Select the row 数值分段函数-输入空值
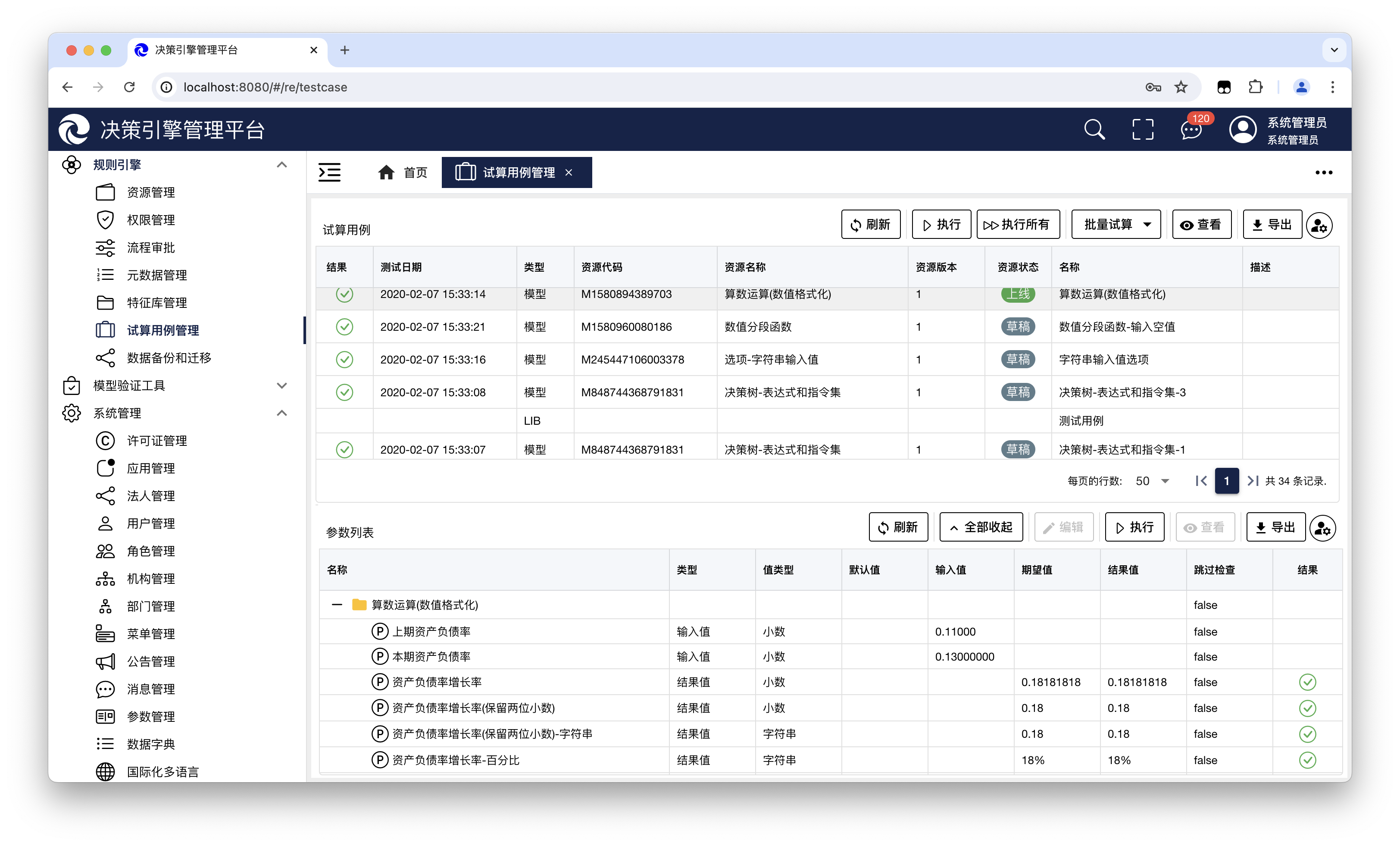This screenshot has height=846, width=1400. click(x=1116, y=327)
